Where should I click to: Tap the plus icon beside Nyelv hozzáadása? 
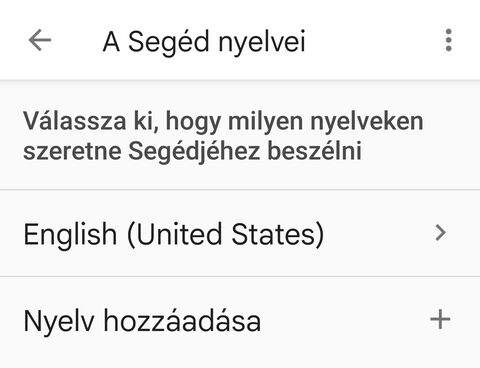point(440,319)
